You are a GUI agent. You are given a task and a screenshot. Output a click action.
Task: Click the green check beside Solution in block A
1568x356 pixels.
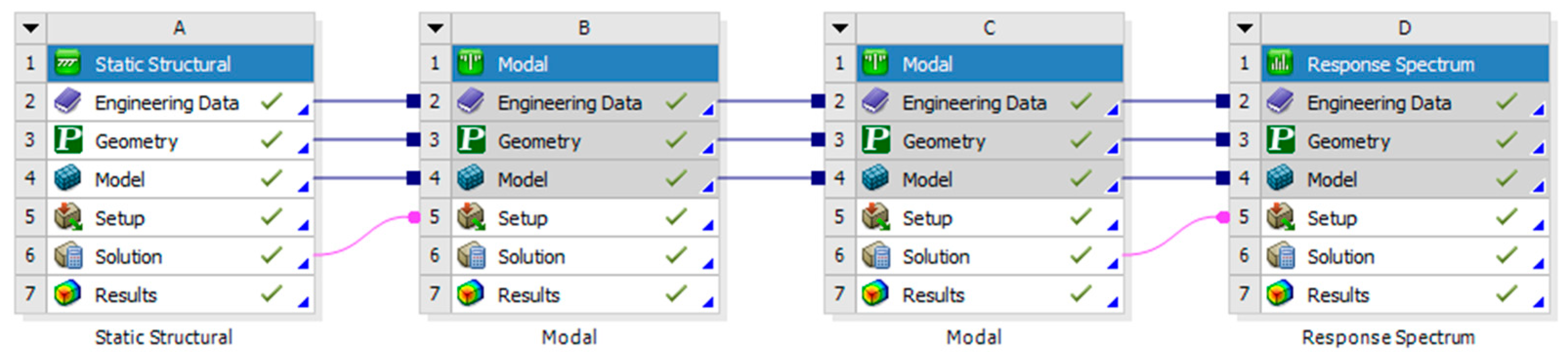coord(272,255)
